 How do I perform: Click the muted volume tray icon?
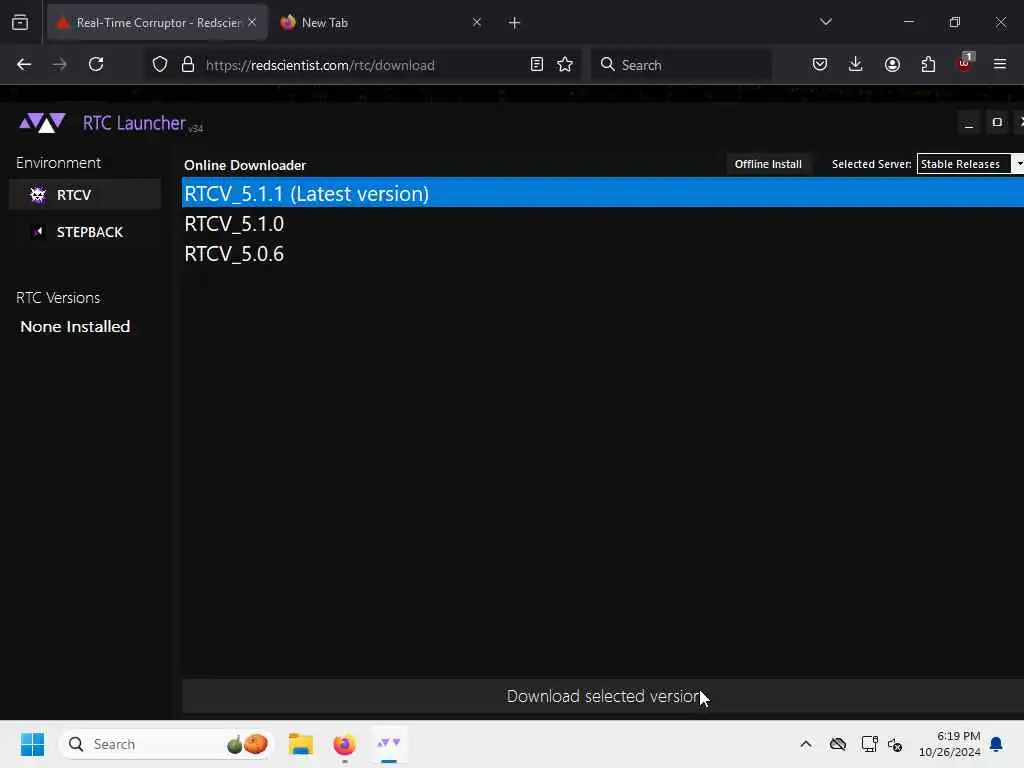pyautogui.click(x=895, y=744)
